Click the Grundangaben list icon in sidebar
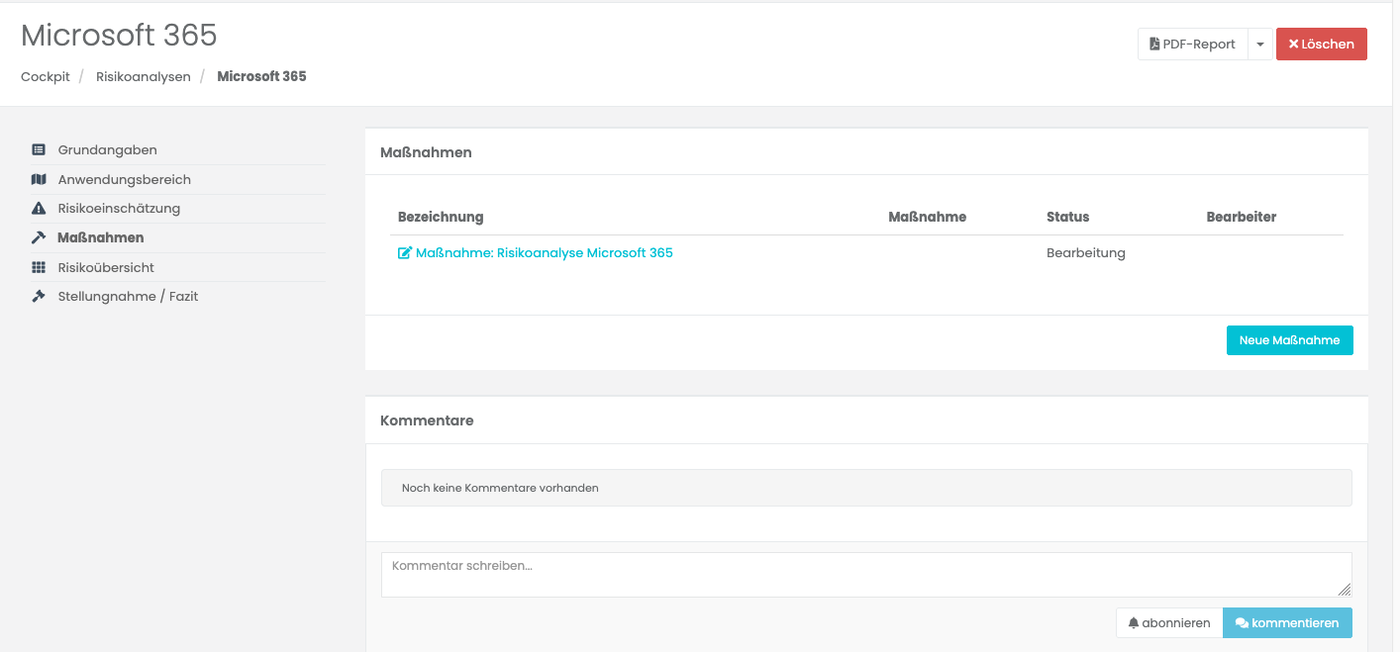Screen dimensions: 1400x652 click(x=39, y=150)
